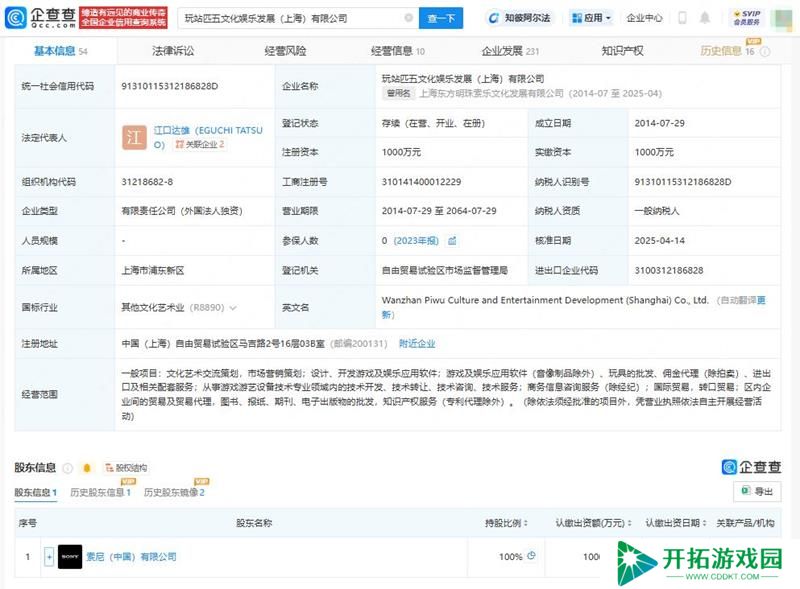Image resolution: width=800 pixels, height=589 pixels.
Task: Click the orange bell beside 股东信息 heading
Action: pyautogui.click(x=87, y=468)
